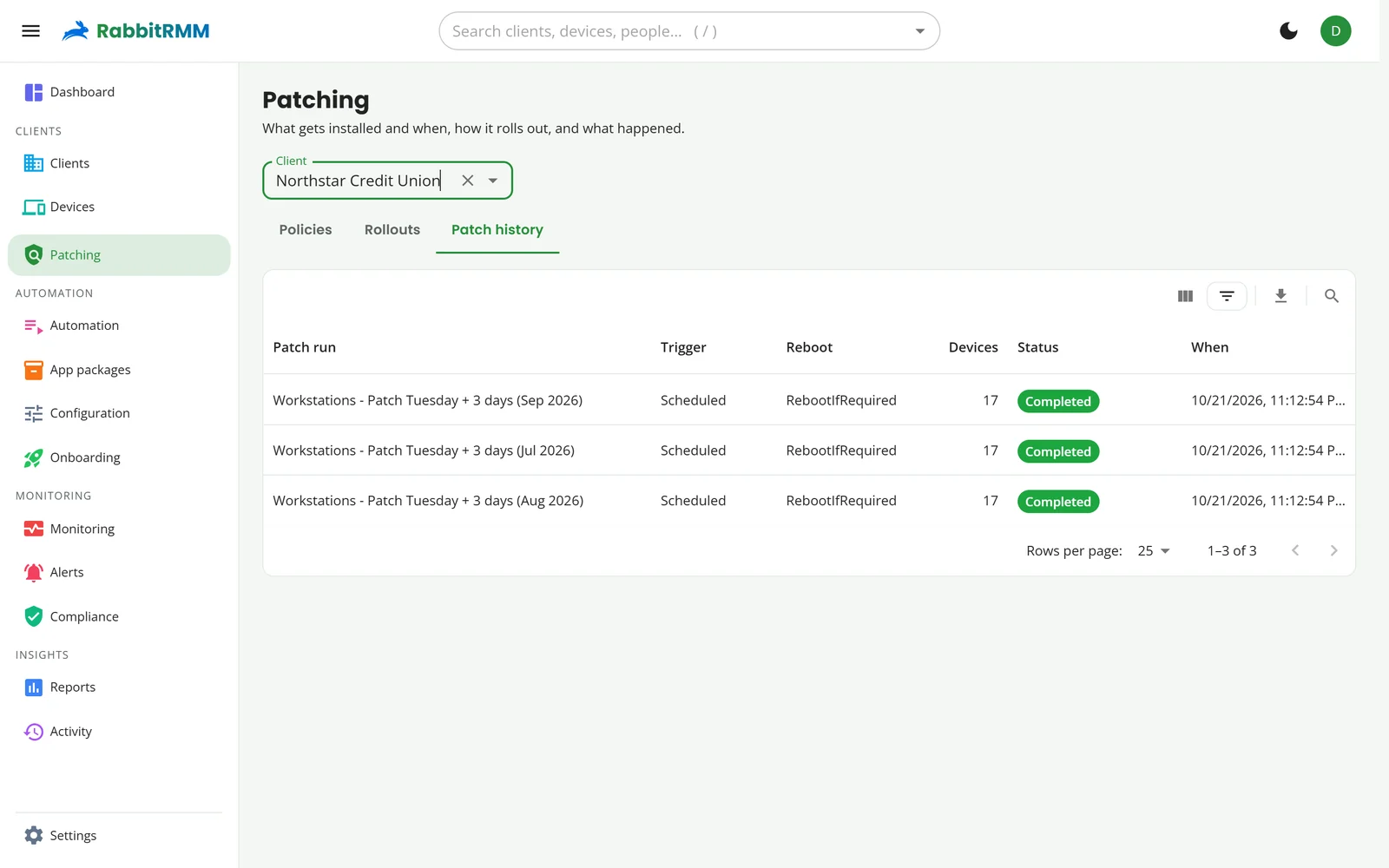Open table search magnifier
Screen dimensions: 1389x868
point(1331,296)
